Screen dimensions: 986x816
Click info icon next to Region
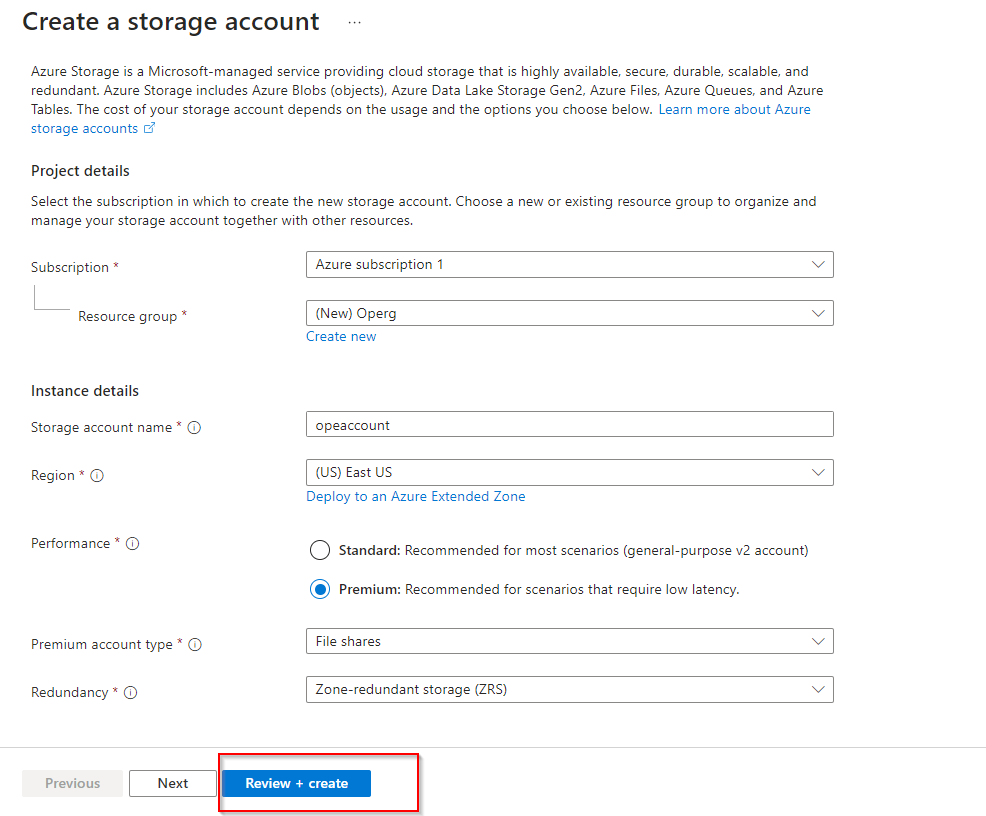tap(97, 476)
